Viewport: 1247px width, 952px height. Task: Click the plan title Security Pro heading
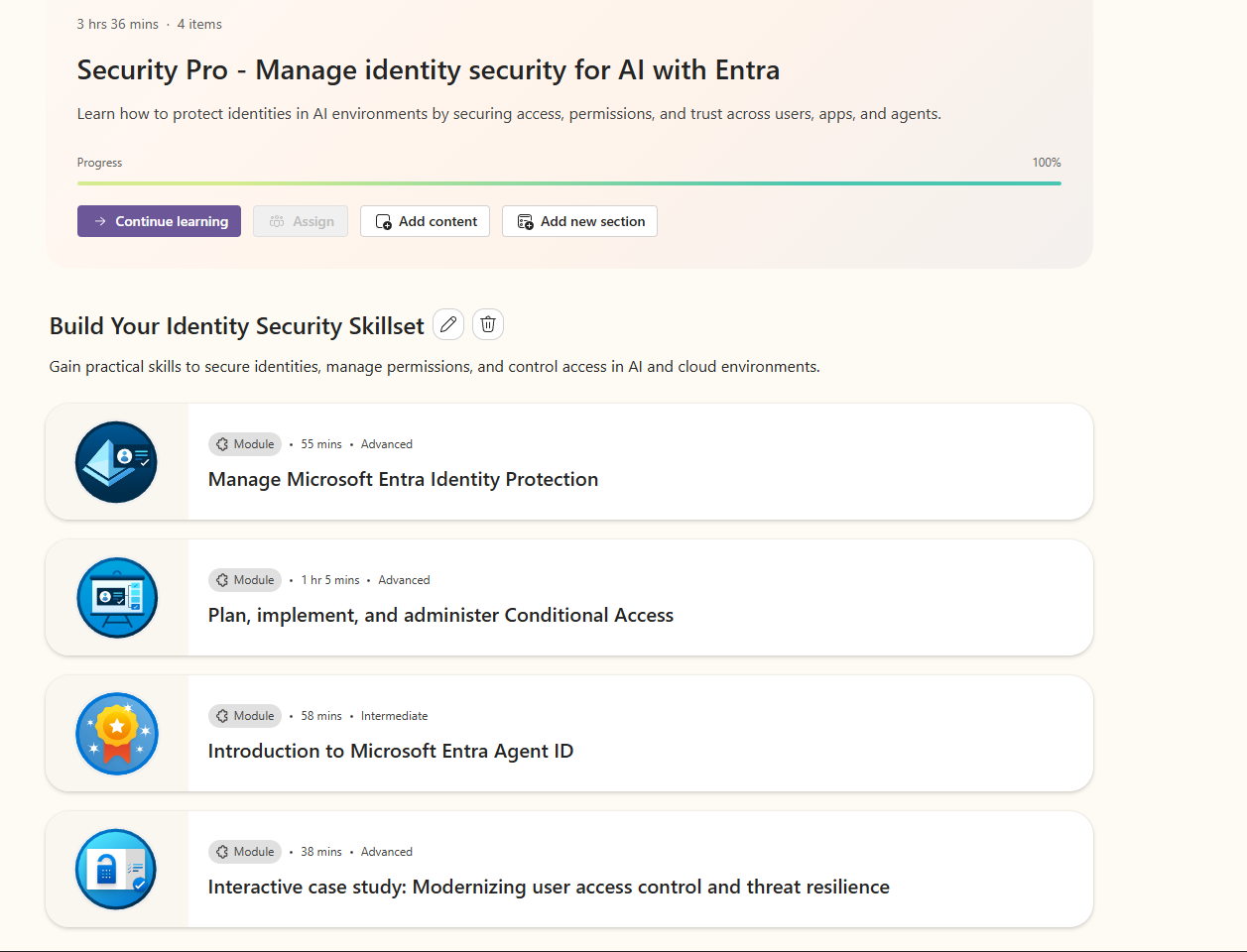429,70
